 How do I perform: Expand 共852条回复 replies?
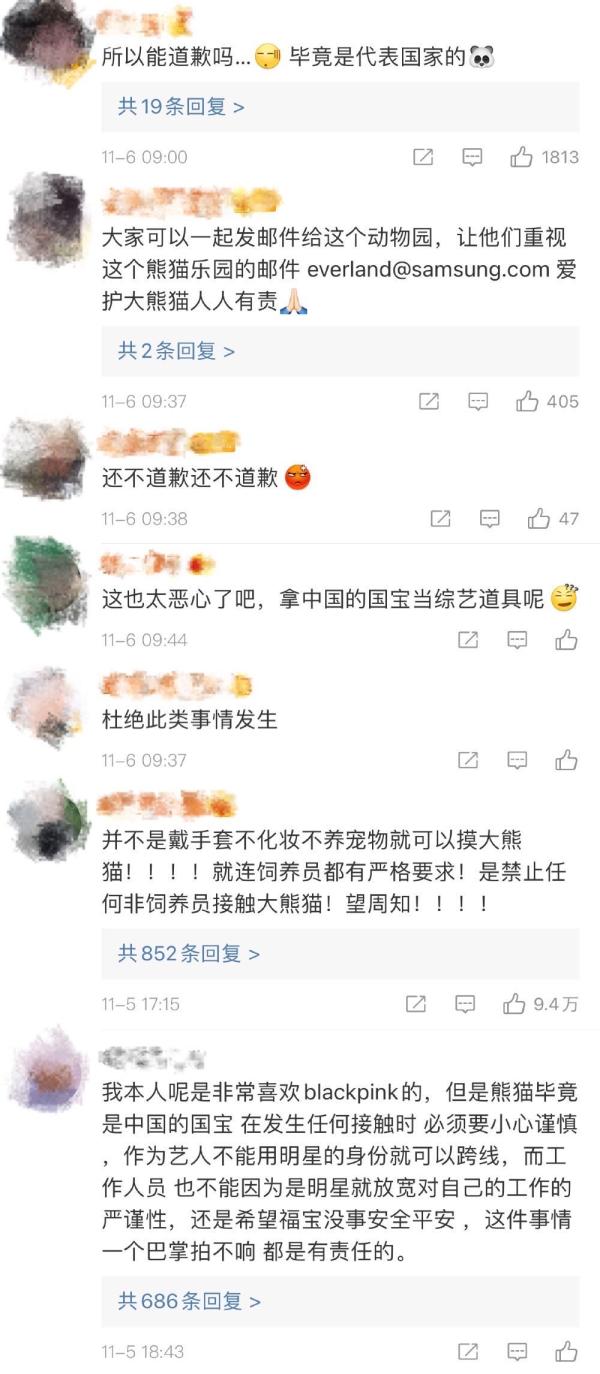(189, 953)
